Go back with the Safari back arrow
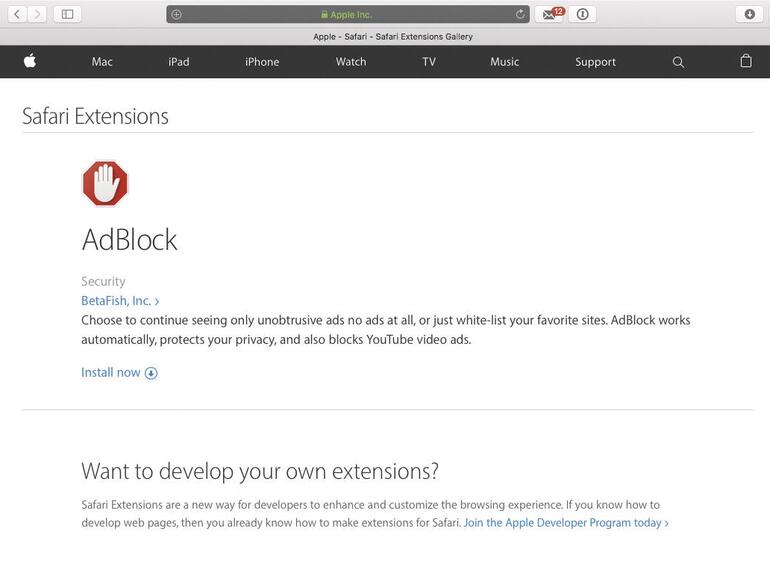The image size is (770, 578). 17,14
